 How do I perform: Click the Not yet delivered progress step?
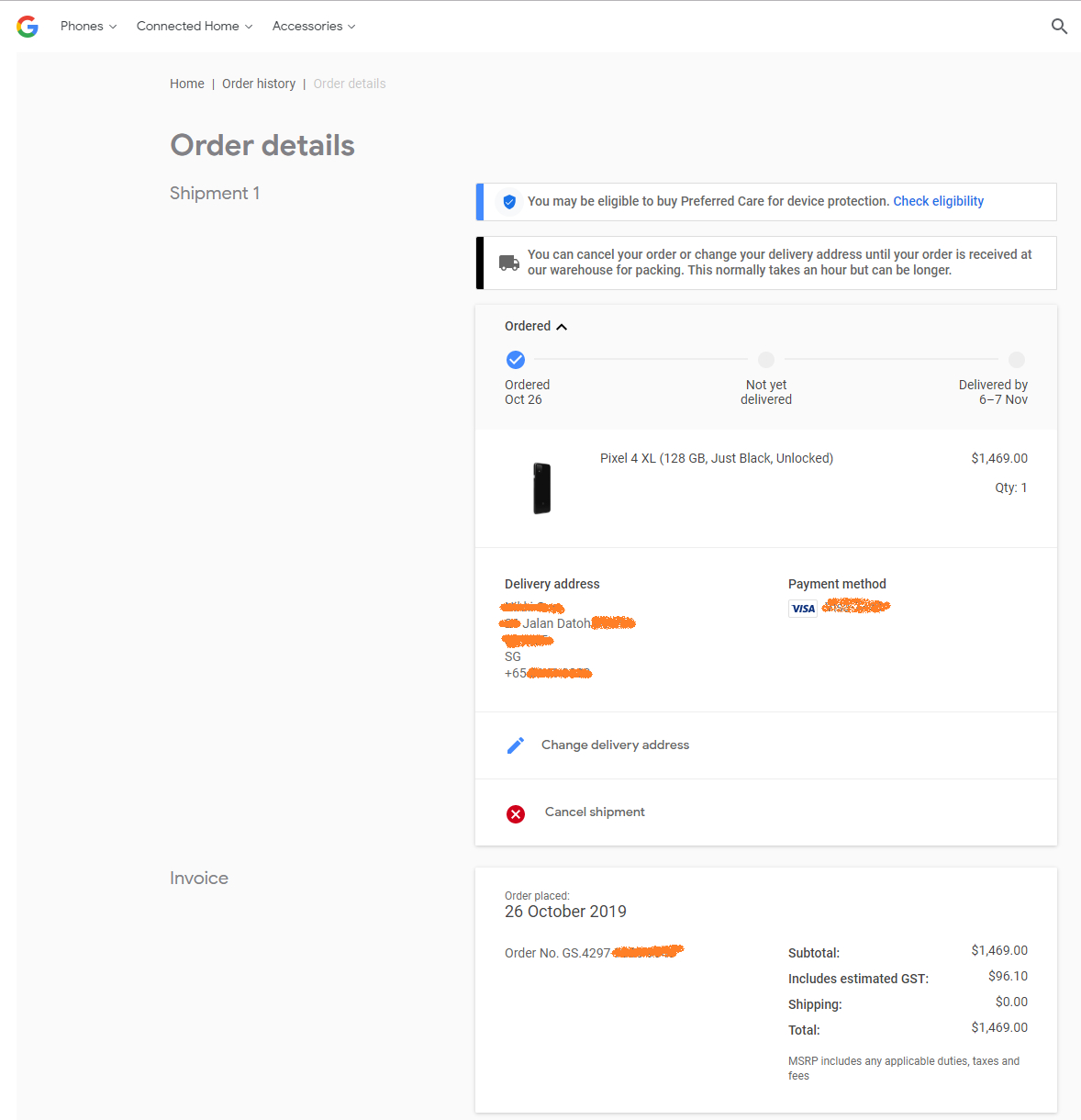click(766, 360)
